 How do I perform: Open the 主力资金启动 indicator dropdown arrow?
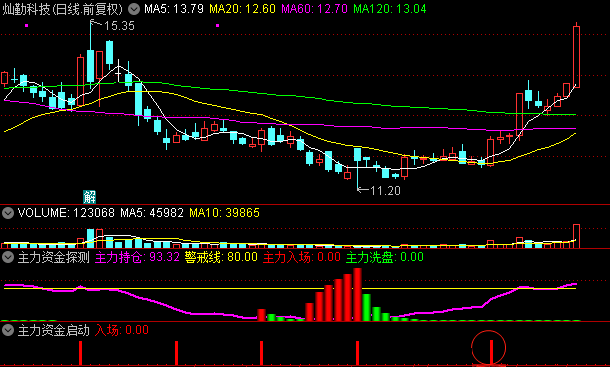7,330
